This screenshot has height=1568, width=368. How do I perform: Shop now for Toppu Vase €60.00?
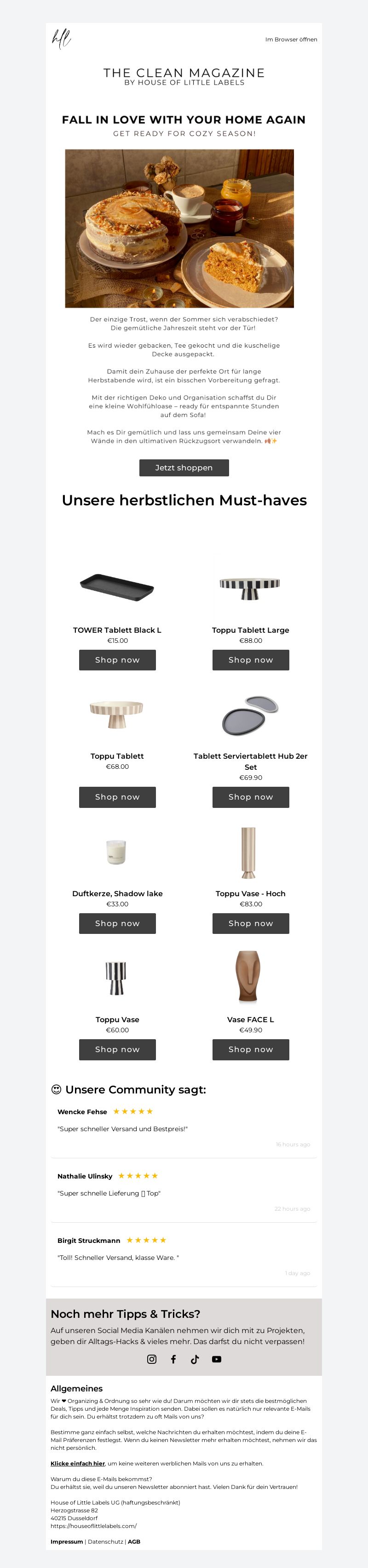coord(118,1049)
